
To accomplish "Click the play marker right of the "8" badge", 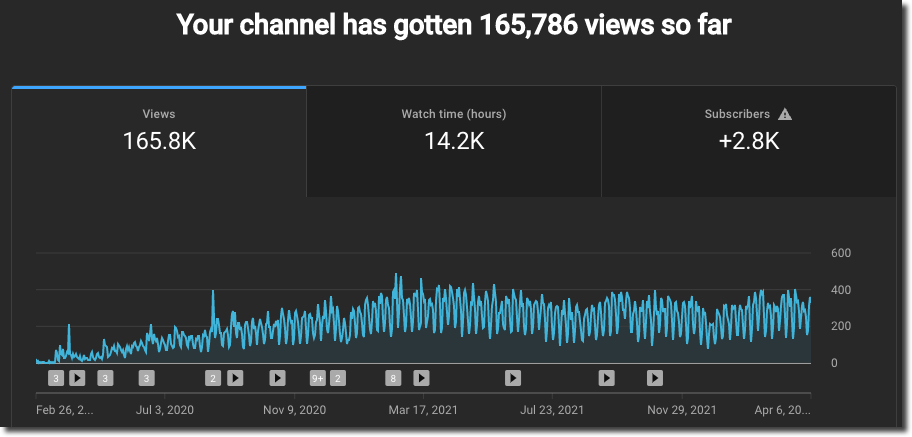I will (x=421, y=378).
